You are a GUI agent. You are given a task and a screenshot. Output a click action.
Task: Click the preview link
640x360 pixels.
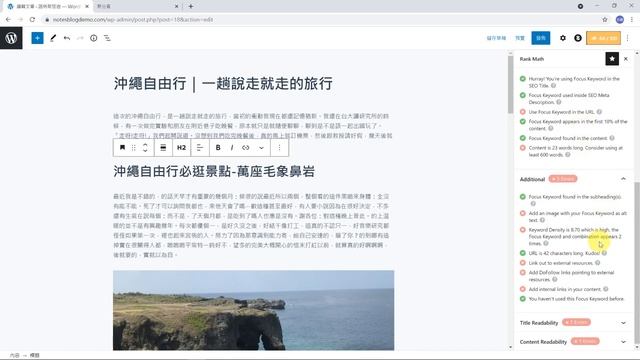(x=520, y=38)
